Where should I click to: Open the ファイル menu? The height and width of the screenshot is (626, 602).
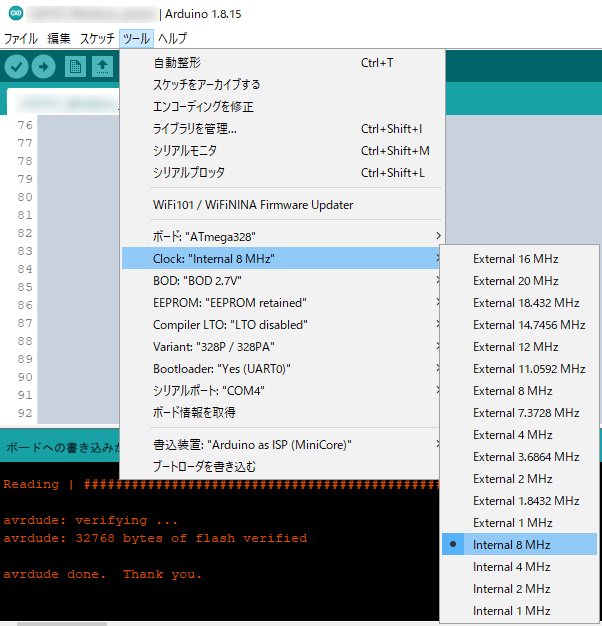tap(21, 39)
